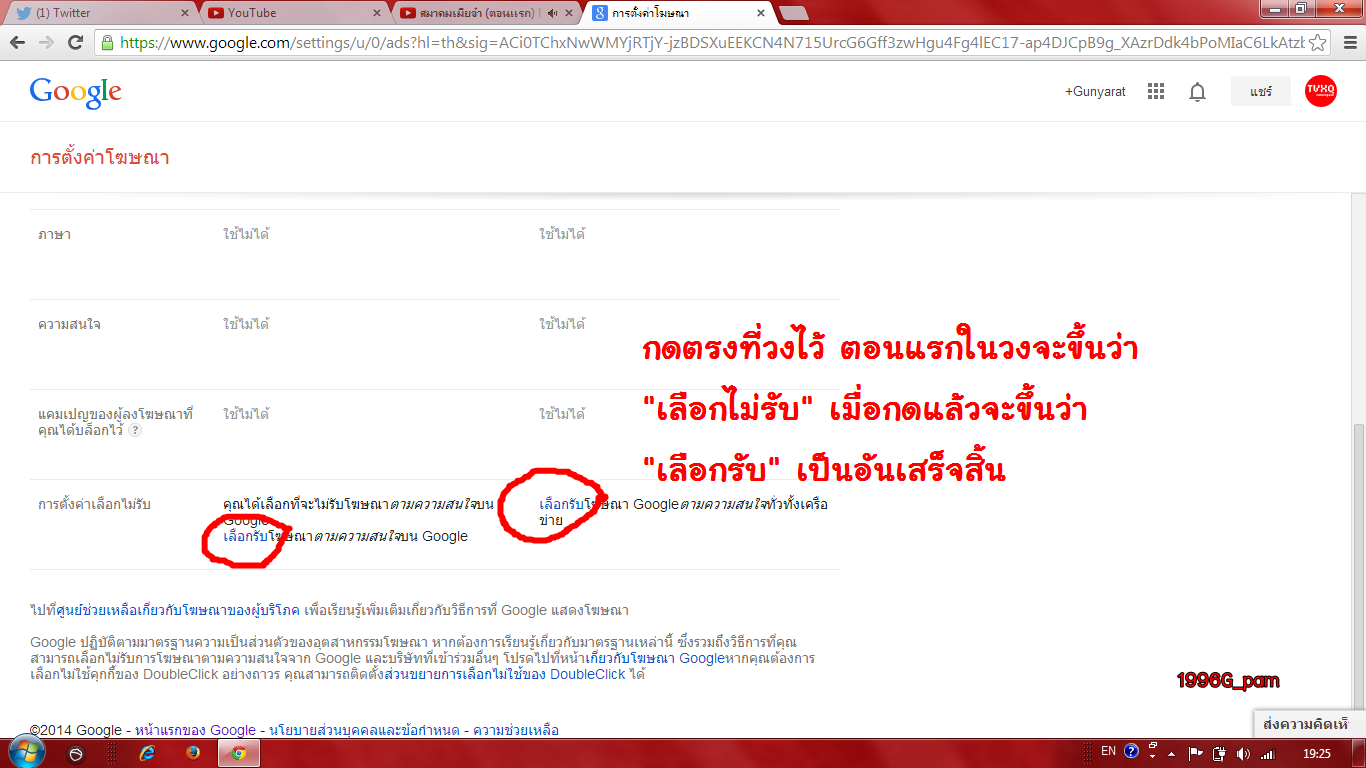1366x768 pixels.
Task: Click the Chrome back arrow
Action: (17, 42)
